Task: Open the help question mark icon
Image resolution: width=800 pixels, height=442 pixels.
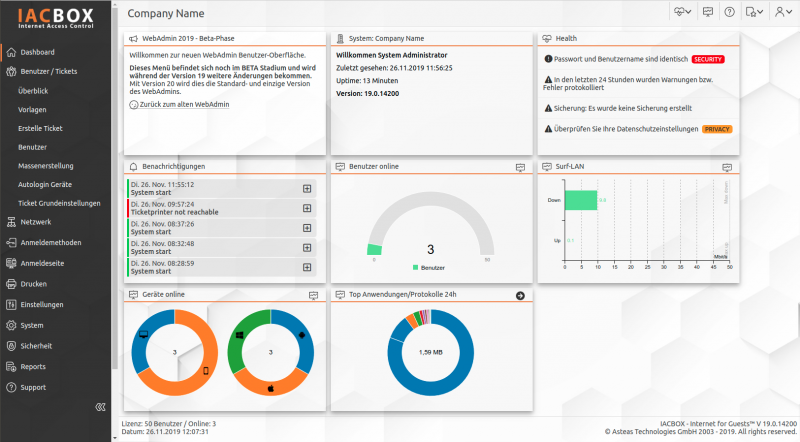Action: click(x=729, y=11)
